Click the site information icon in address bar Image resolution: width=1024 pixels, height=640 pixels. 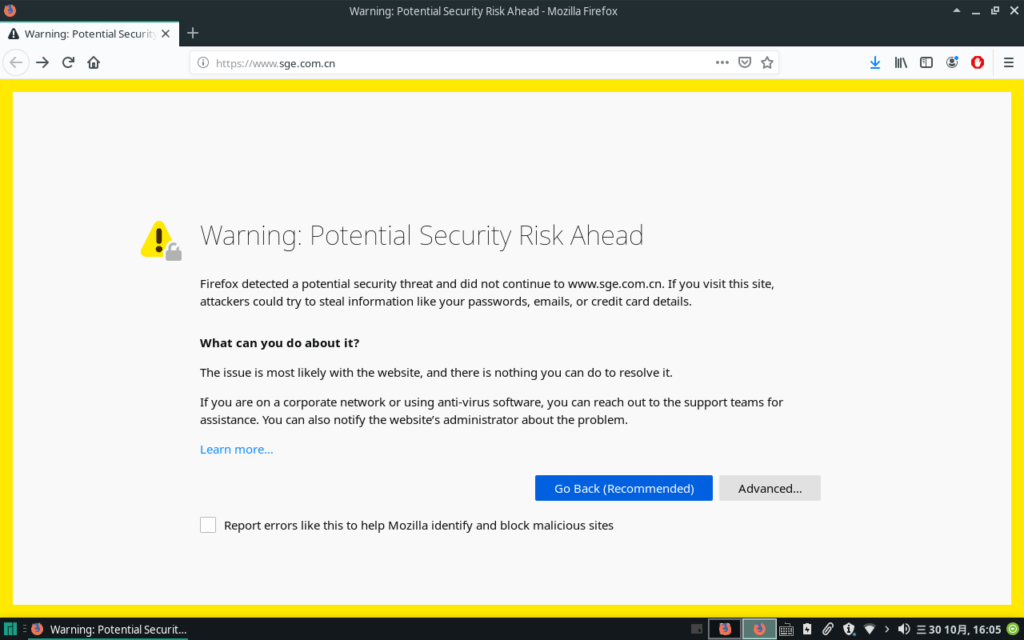point(203,62)
